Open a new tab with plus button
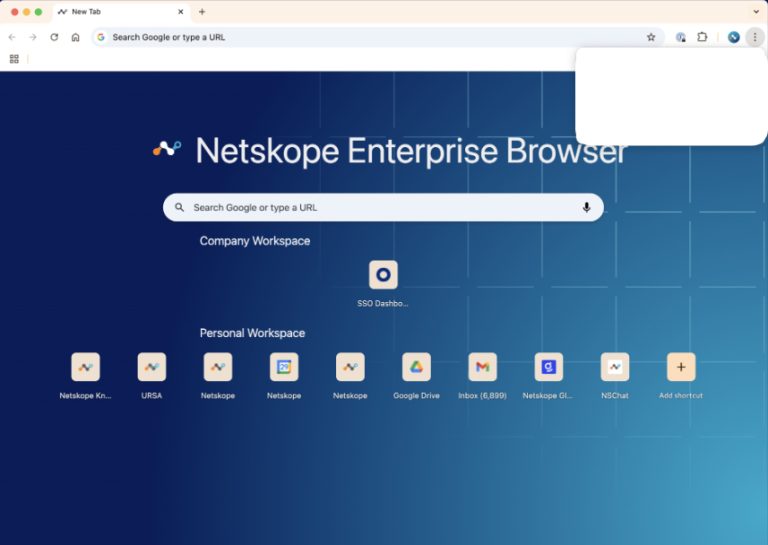 point(202,12)
